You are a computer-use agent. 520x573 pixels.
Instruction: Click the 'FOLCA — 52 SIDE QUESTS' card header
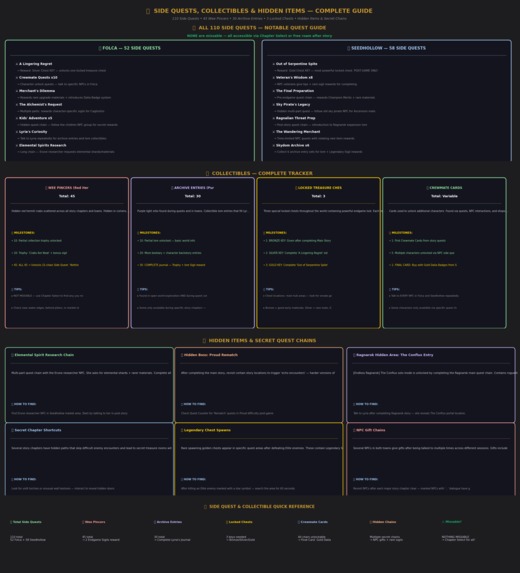coord(131,48)
